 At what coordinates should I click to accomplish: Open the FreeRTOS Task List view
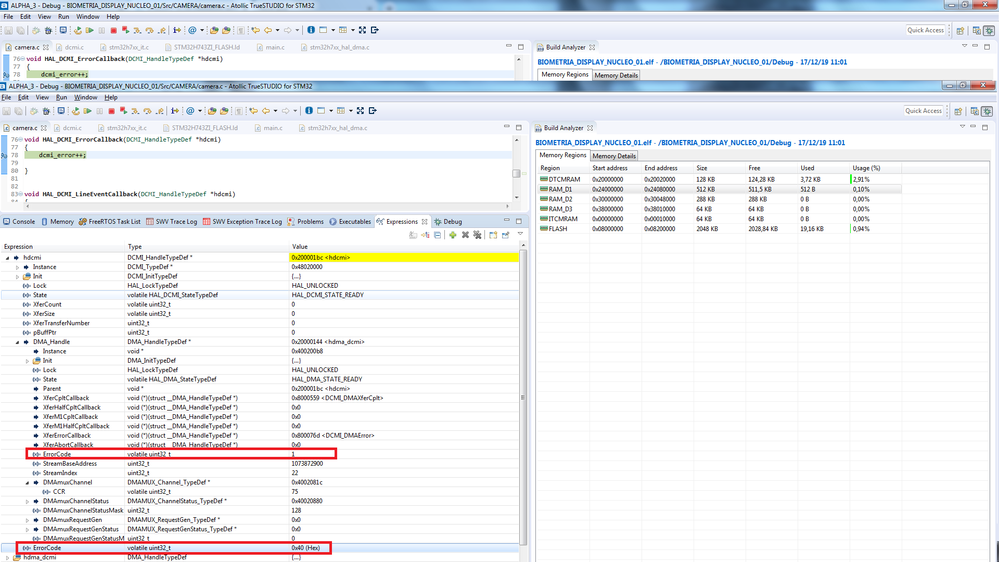coord(109,222)
